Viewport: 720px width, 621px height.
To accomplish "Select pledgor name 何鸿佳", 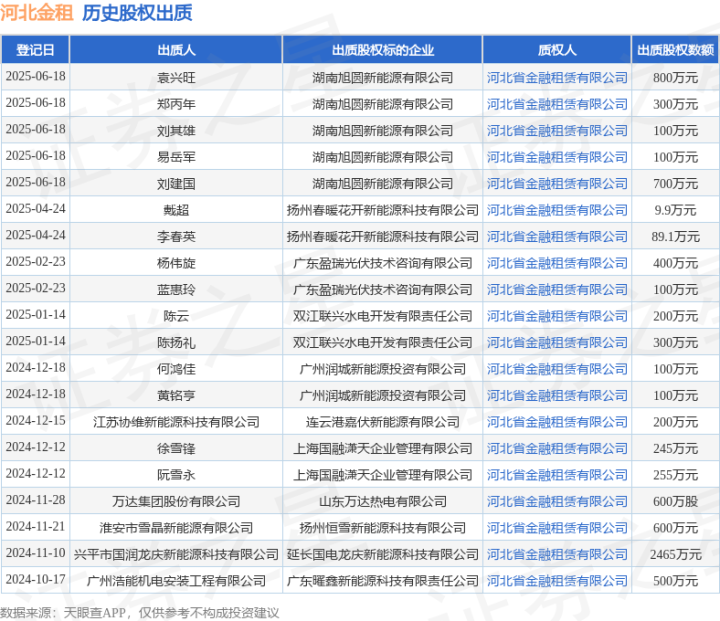I will 176,369.
